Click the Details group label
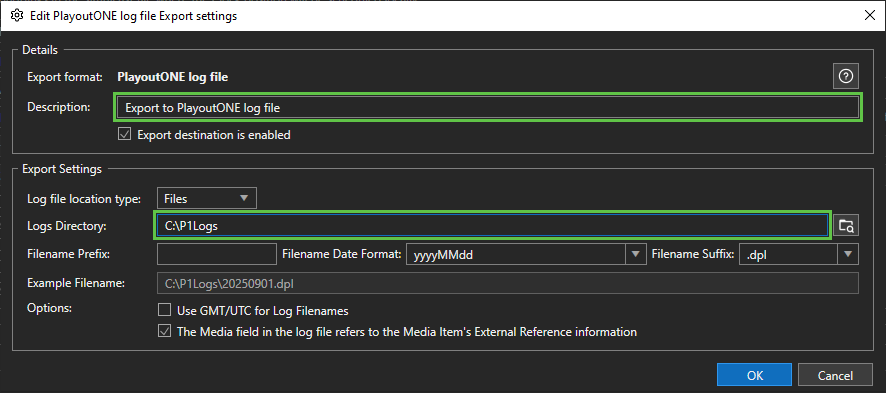The height and width of the screenshot is (393, 886). 40,50
